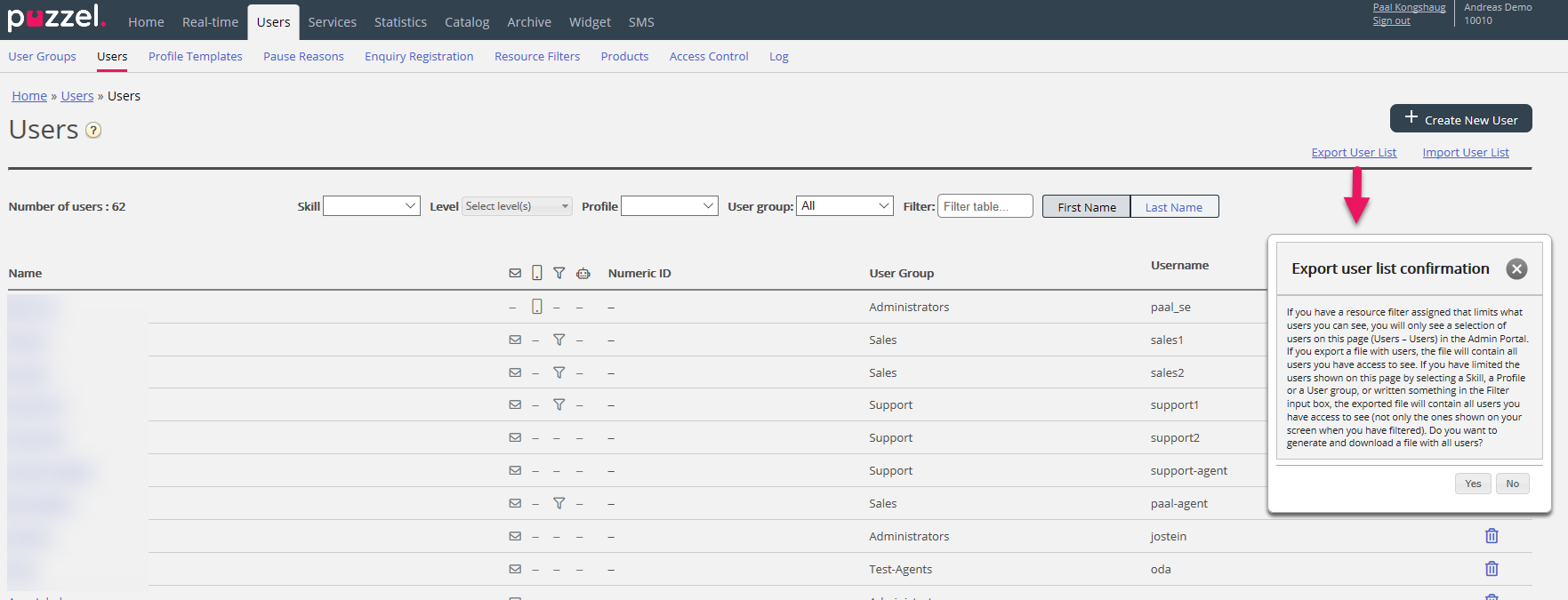
Task: Click the mobile phone column header icon
Action: point(537,273)
